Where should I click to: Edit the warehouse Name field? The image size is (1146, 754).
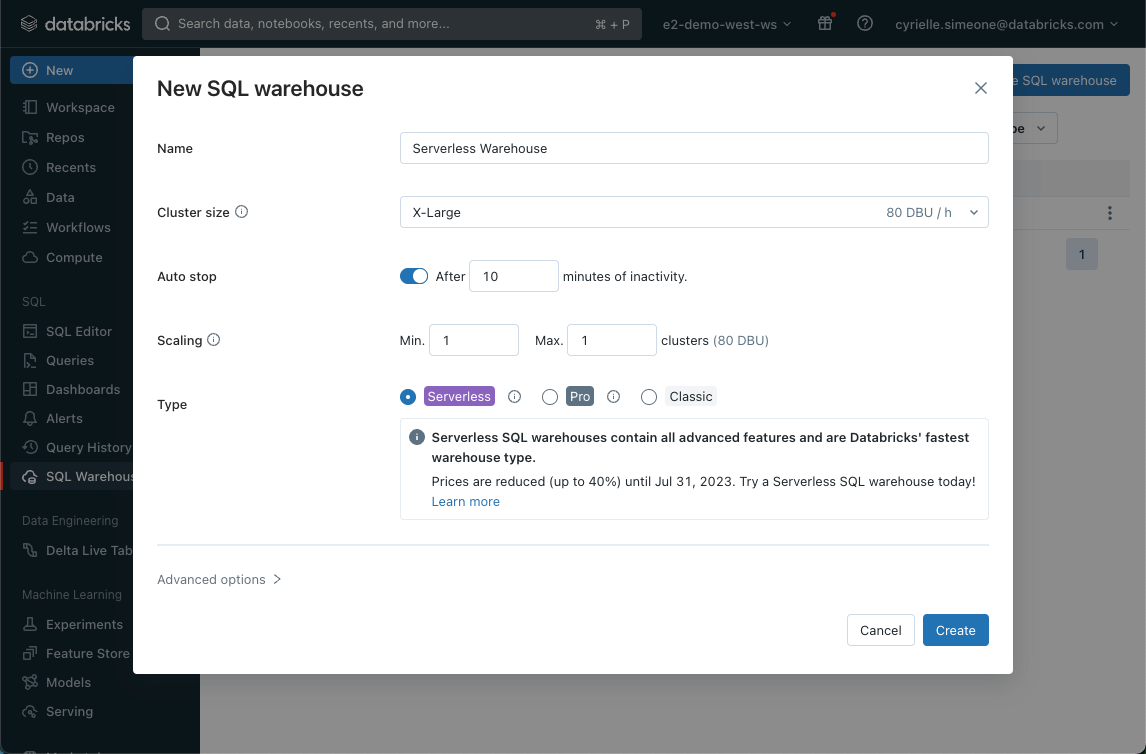pos(694,148)
